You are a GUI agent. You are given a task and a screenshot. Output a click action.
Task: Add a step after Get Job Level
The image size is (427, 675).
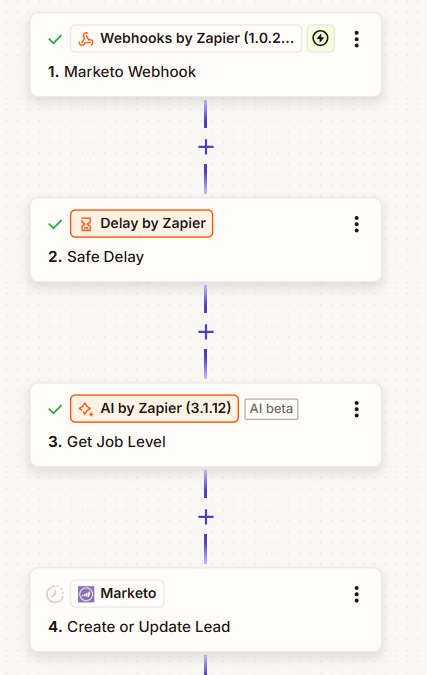pyautogui.click(x=206, y=517)
